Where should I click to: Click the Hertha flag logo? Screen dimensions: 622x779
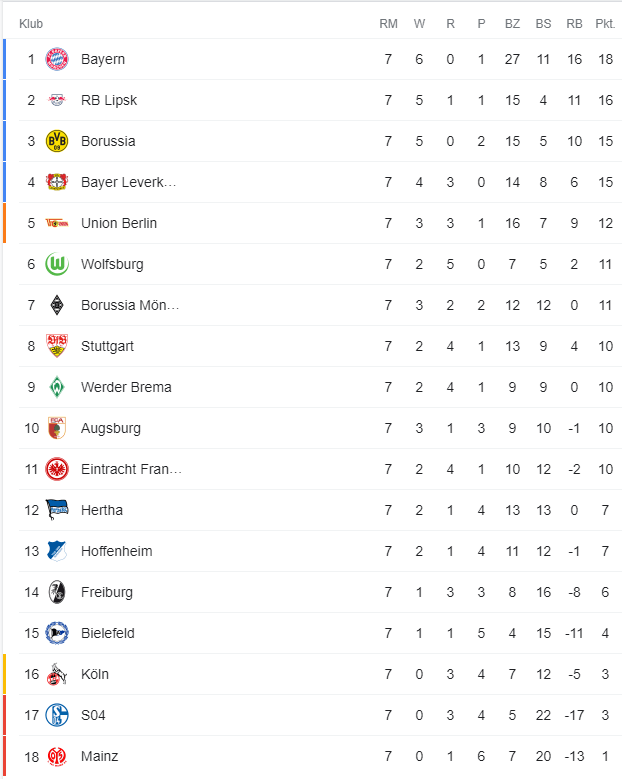(x=57, y=510)
